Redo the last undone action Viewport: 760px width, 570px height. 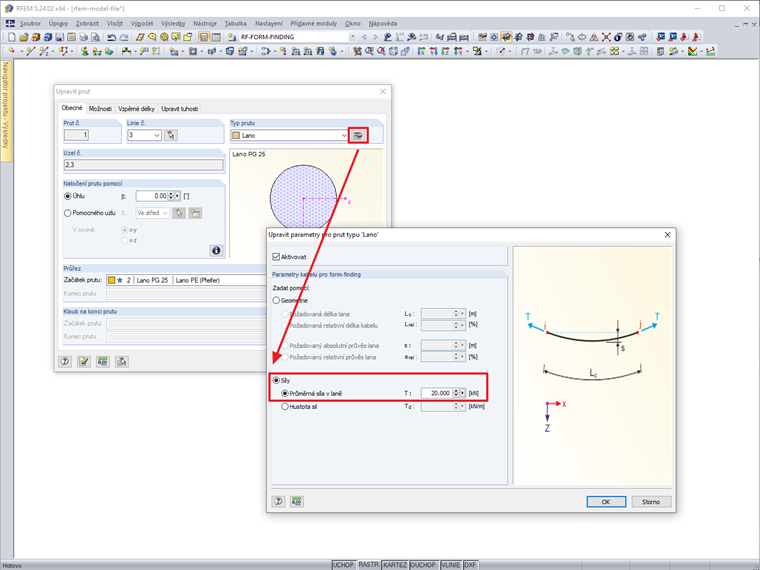tap(124, 37)
